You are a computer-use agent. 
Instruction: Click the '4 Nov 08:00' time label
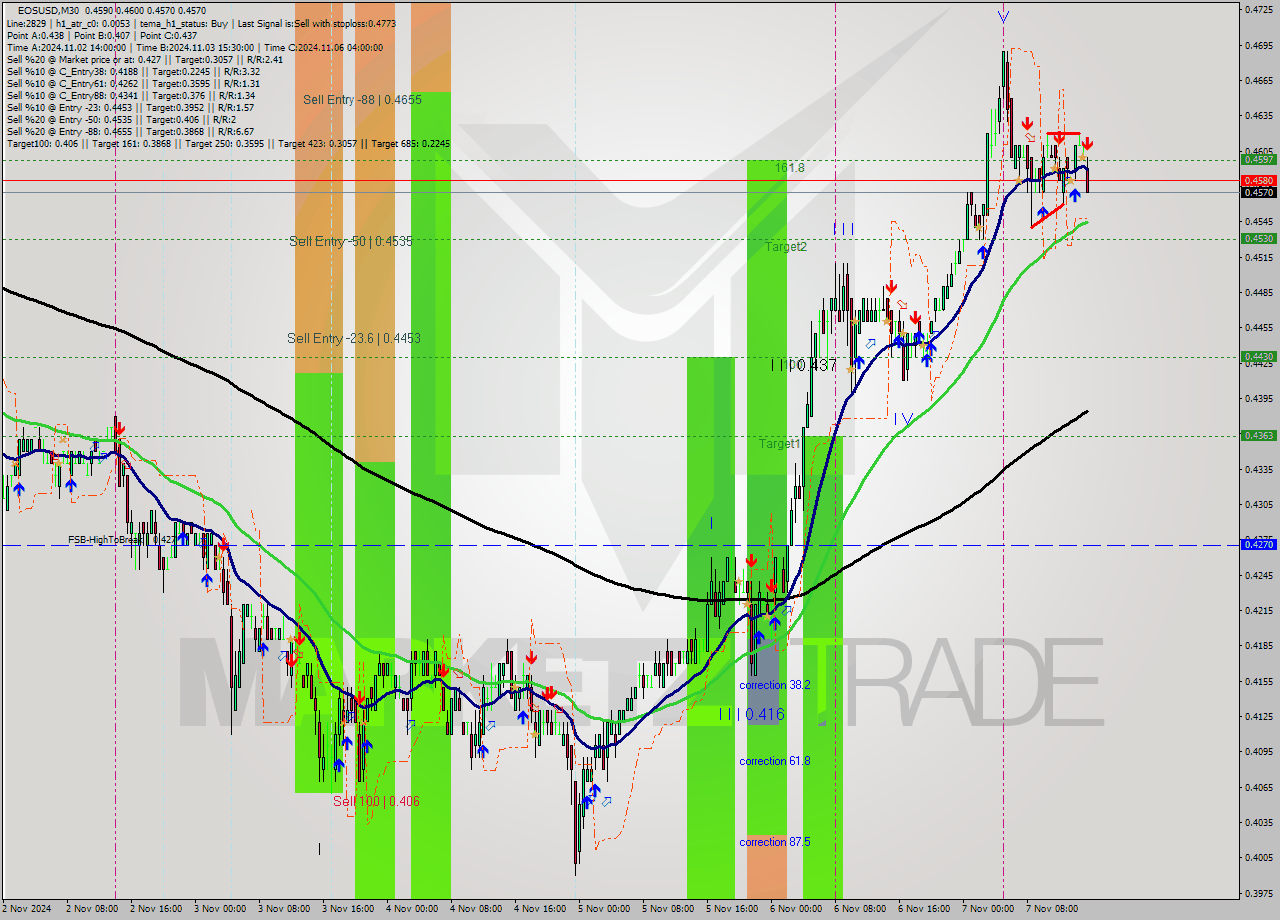476,909
